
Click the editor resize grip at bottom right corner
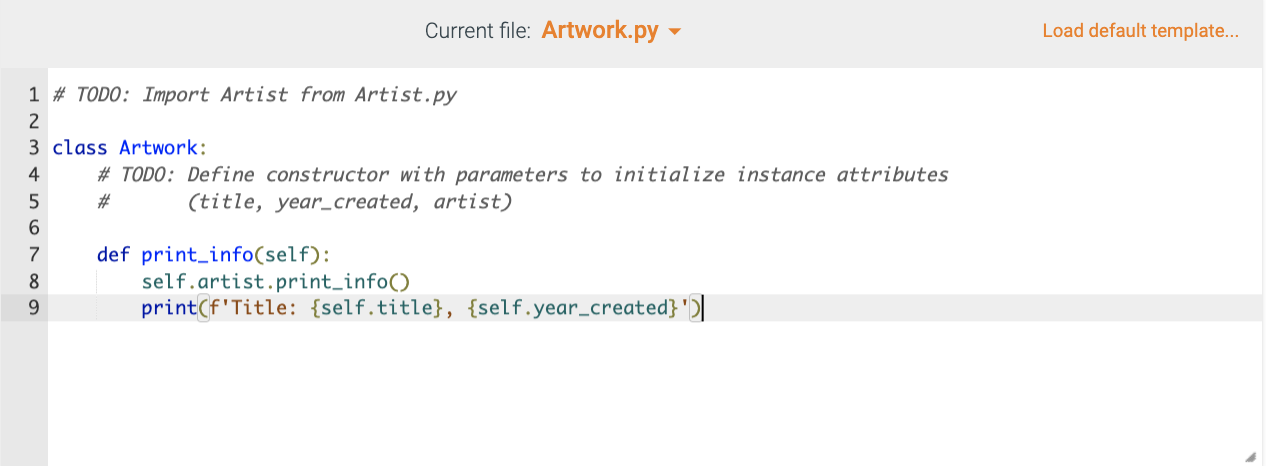[x=1250, y=455]
